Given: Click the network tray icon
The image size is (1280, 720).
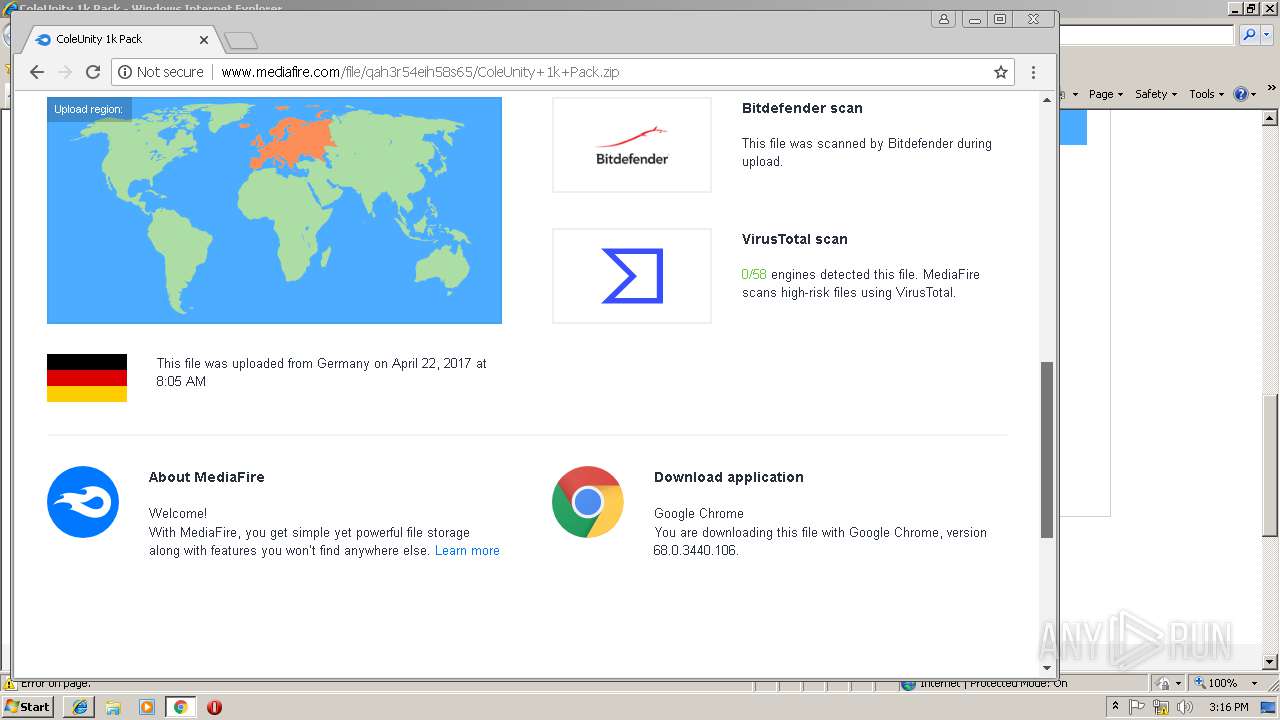Looking at the screenshot, I should tap(1161, 706).
